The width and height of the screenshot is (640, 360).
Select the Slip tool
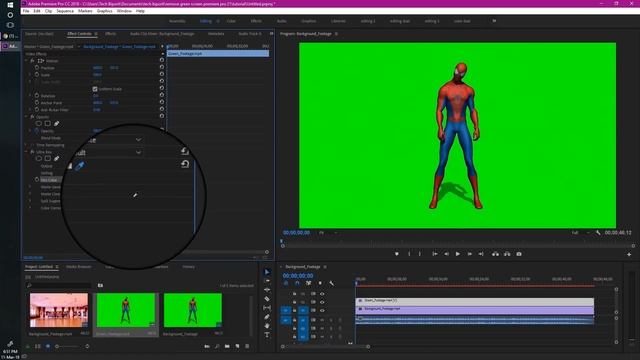267,308
